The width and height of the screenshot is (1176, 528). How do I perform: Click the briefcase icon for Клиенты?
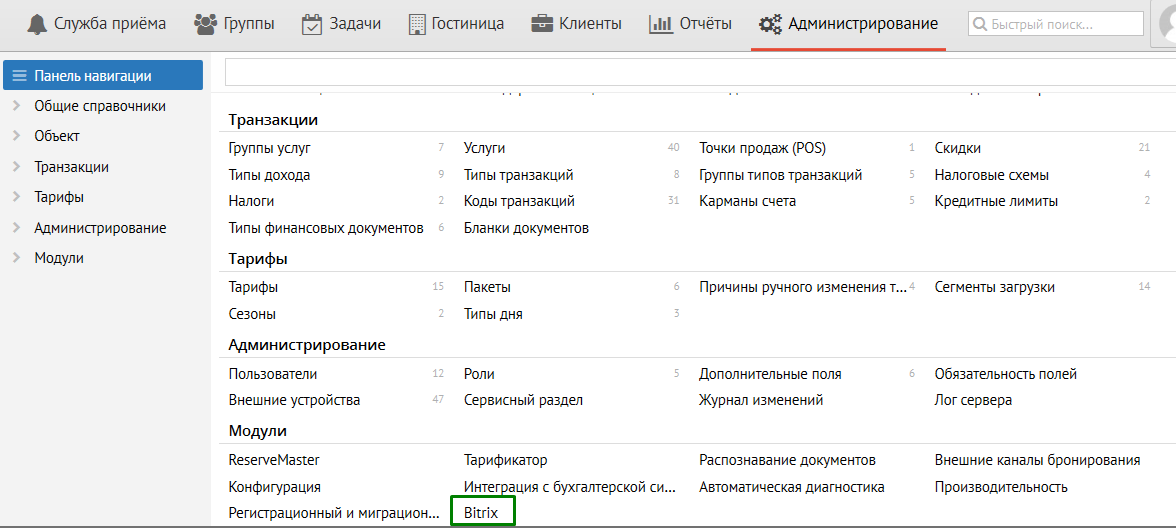pos(543,24)
